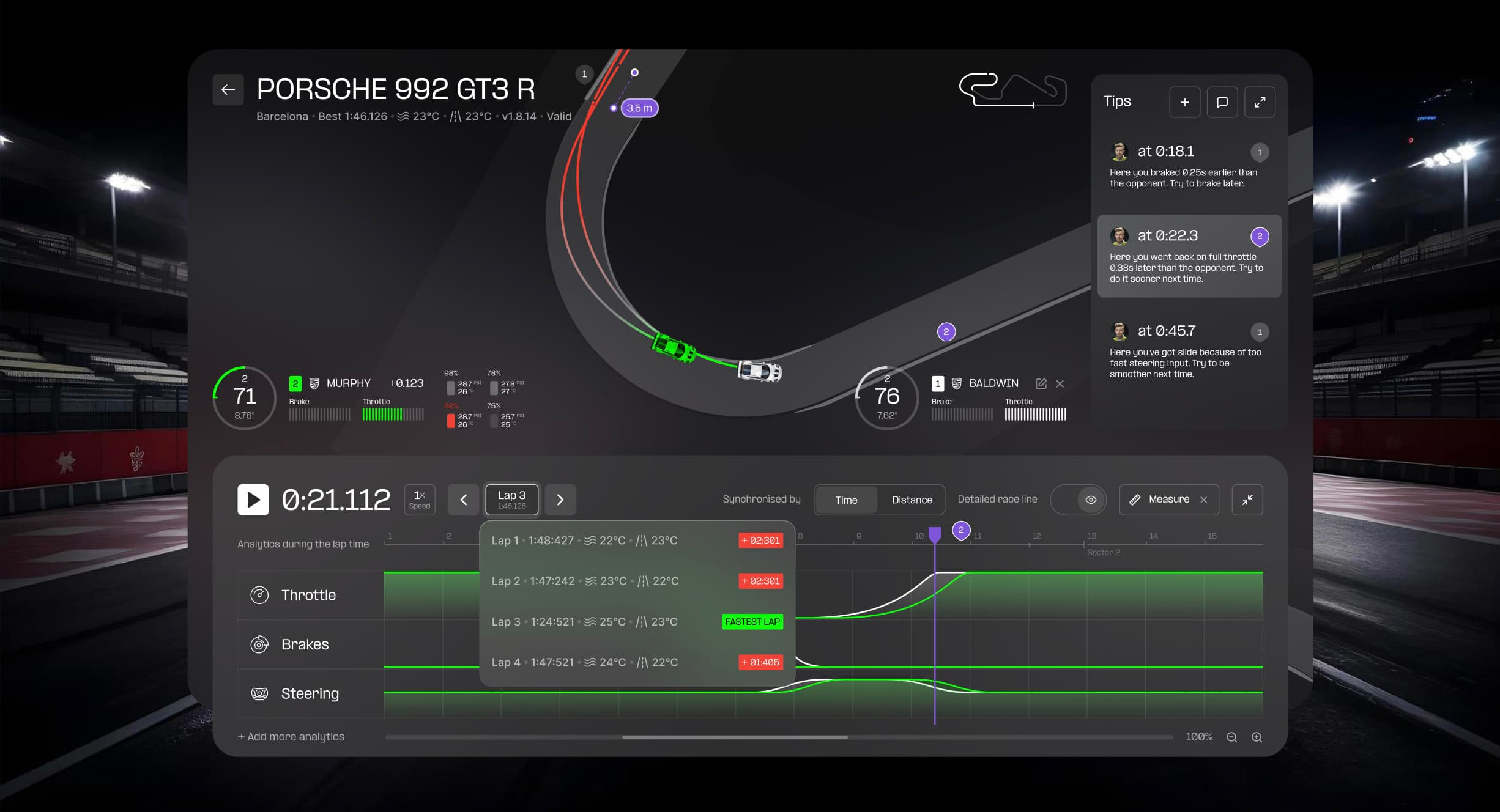Click the Sector 2 timeline label
The width and height of the screenshot is (1500, 812).
click(1103, 552)
